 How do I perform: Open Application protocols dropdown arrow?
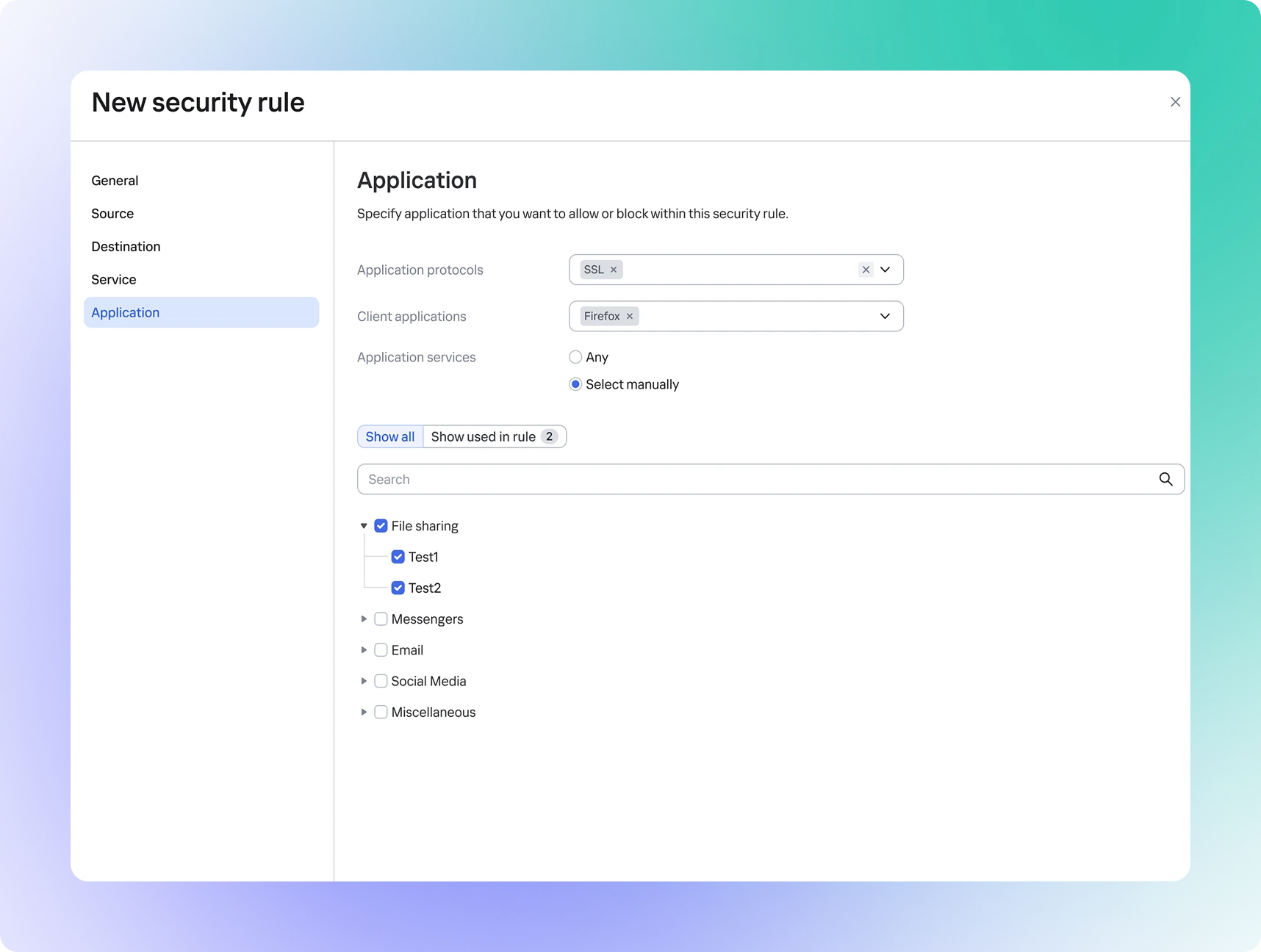click(x=885, y=270)
